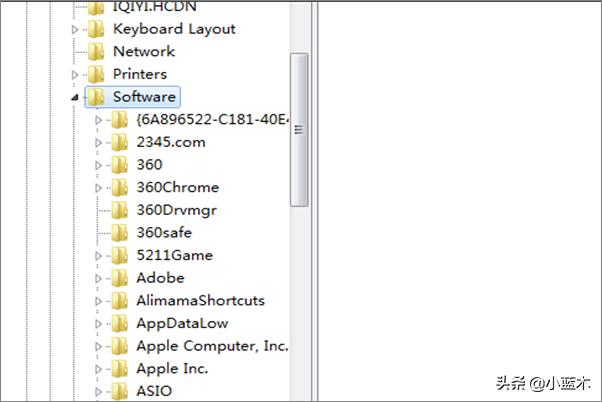This screenshot has height=402, width=602.
Task: Expand the Apple Inc. key
Action: click(98, 369)
